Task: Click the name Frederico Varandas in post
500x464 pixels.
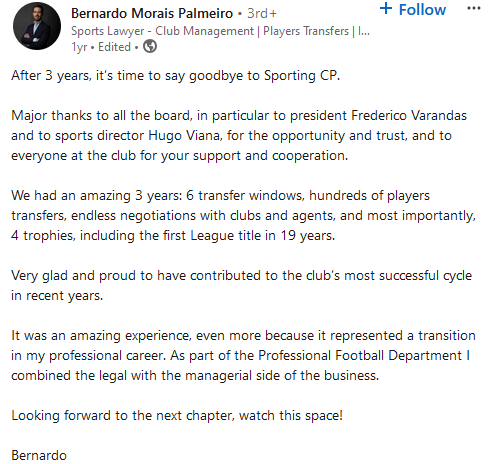Action: (x=409, y=115)
